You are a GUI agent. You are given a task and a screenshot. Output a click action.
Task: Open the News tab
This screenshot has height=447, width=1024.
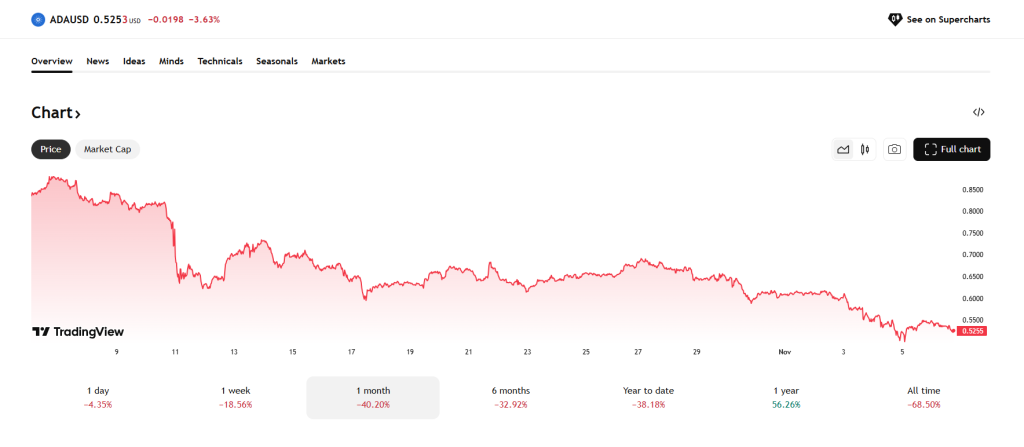(98, 61)
